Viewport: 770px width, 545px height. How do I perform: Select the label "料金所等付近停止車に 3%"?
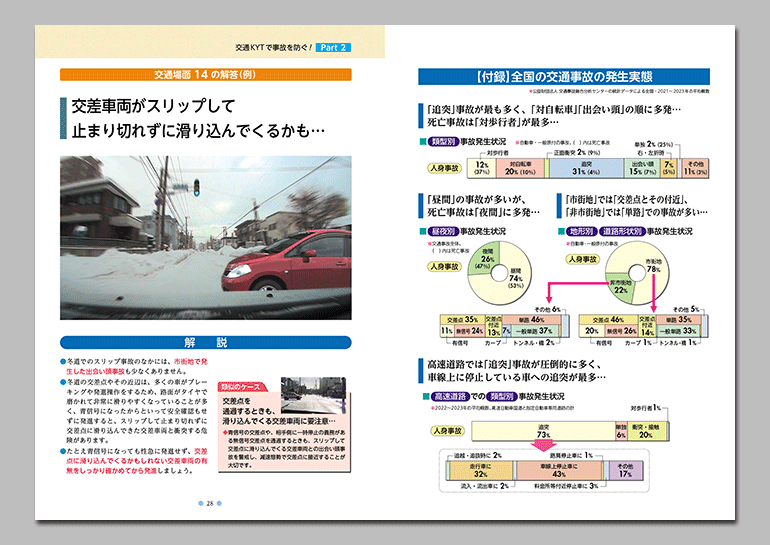pos(566,486)
